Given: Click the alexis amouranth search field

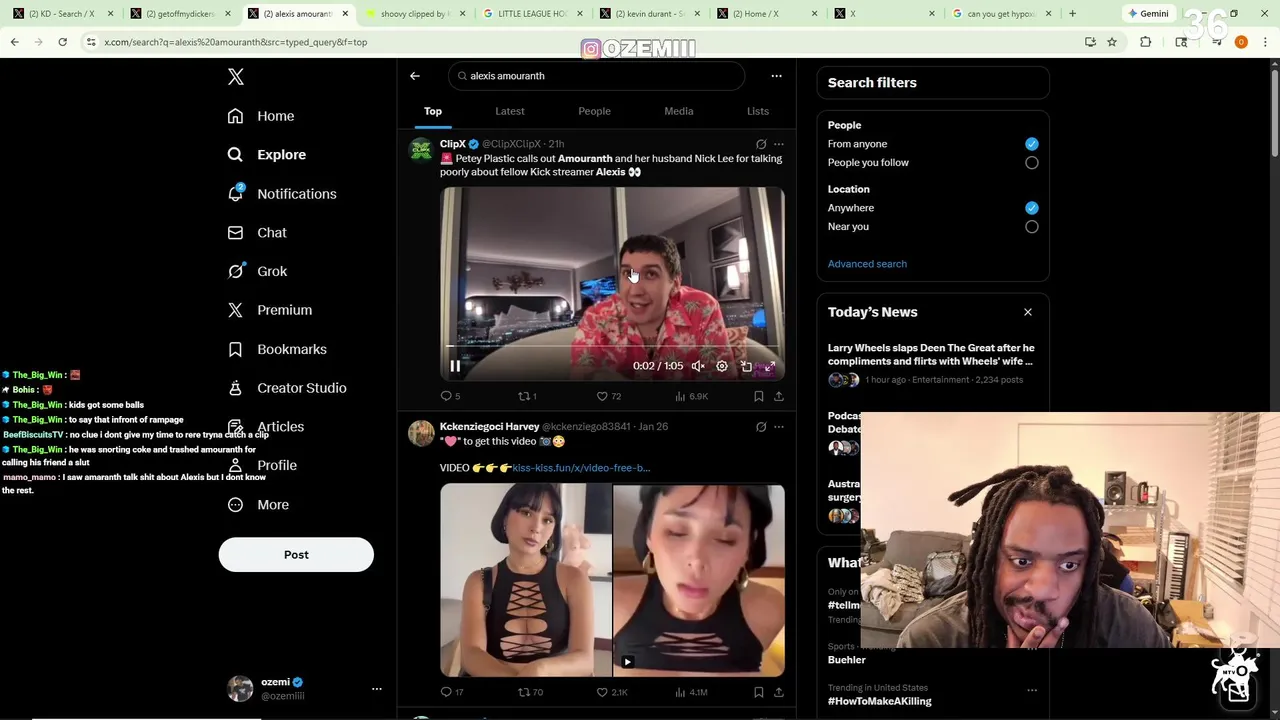Looking at the screenshot, I should point(597,76).
